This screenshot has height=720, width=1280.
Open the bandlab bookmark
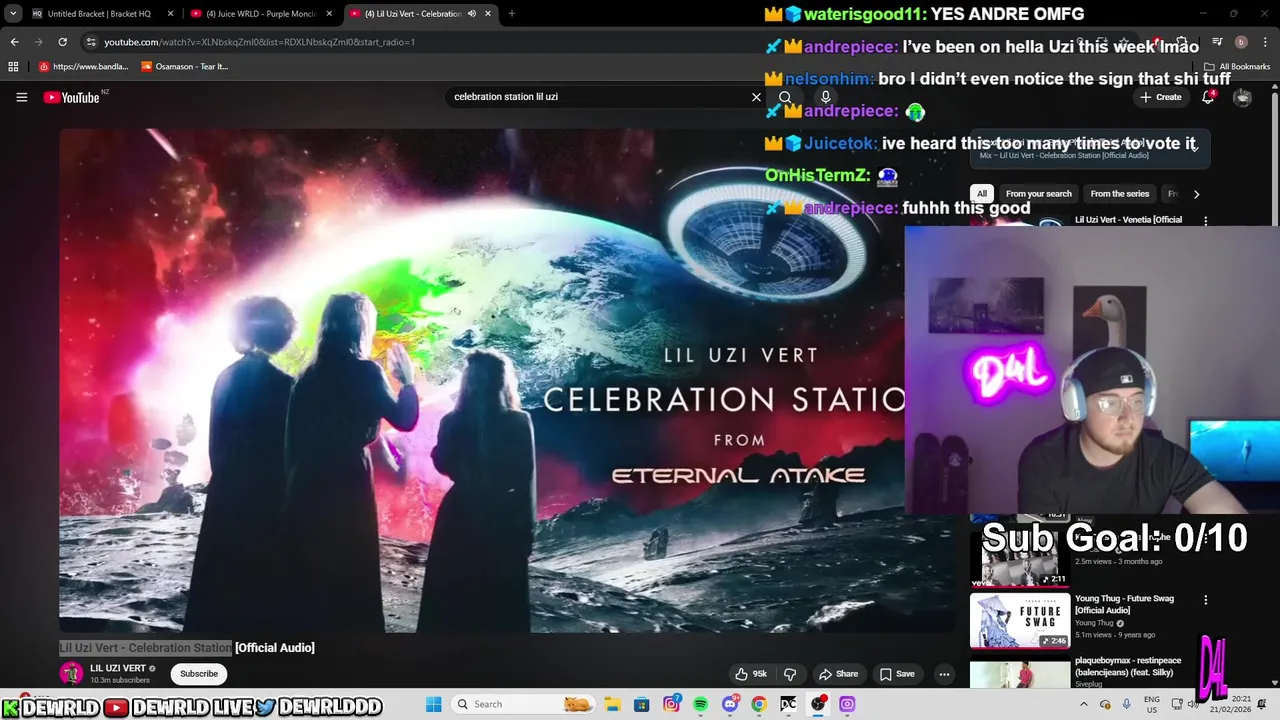(x=84, y=66)
